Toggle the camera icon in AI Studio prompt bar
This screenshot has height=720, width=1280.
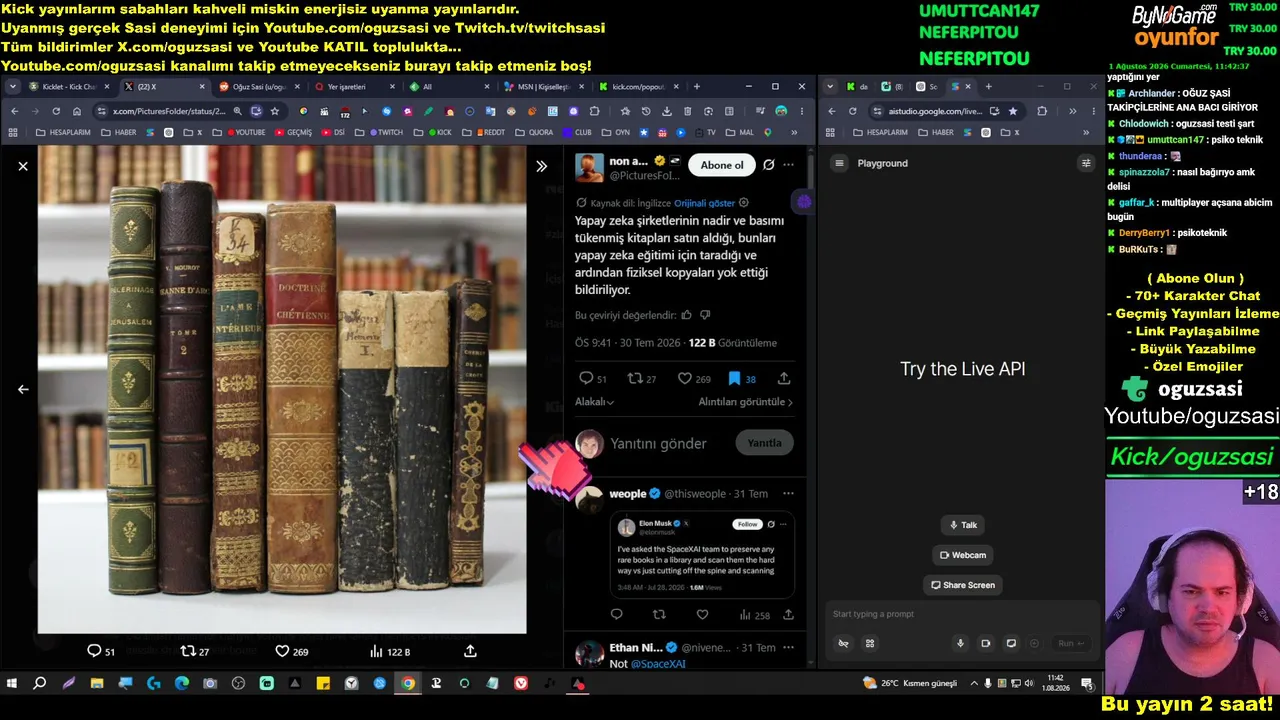click(985, 643)
